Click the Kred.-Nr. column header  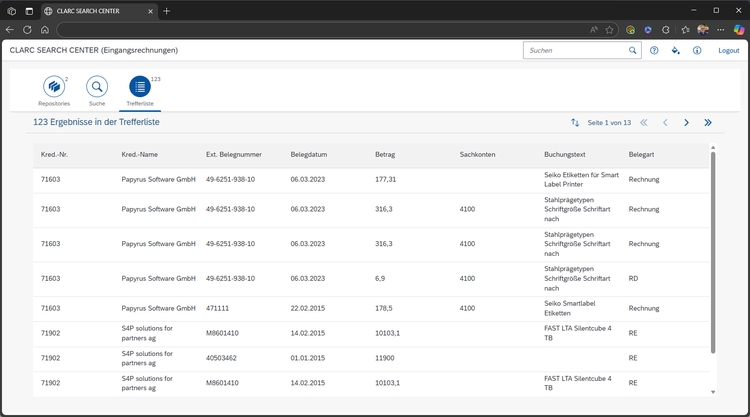55,154
